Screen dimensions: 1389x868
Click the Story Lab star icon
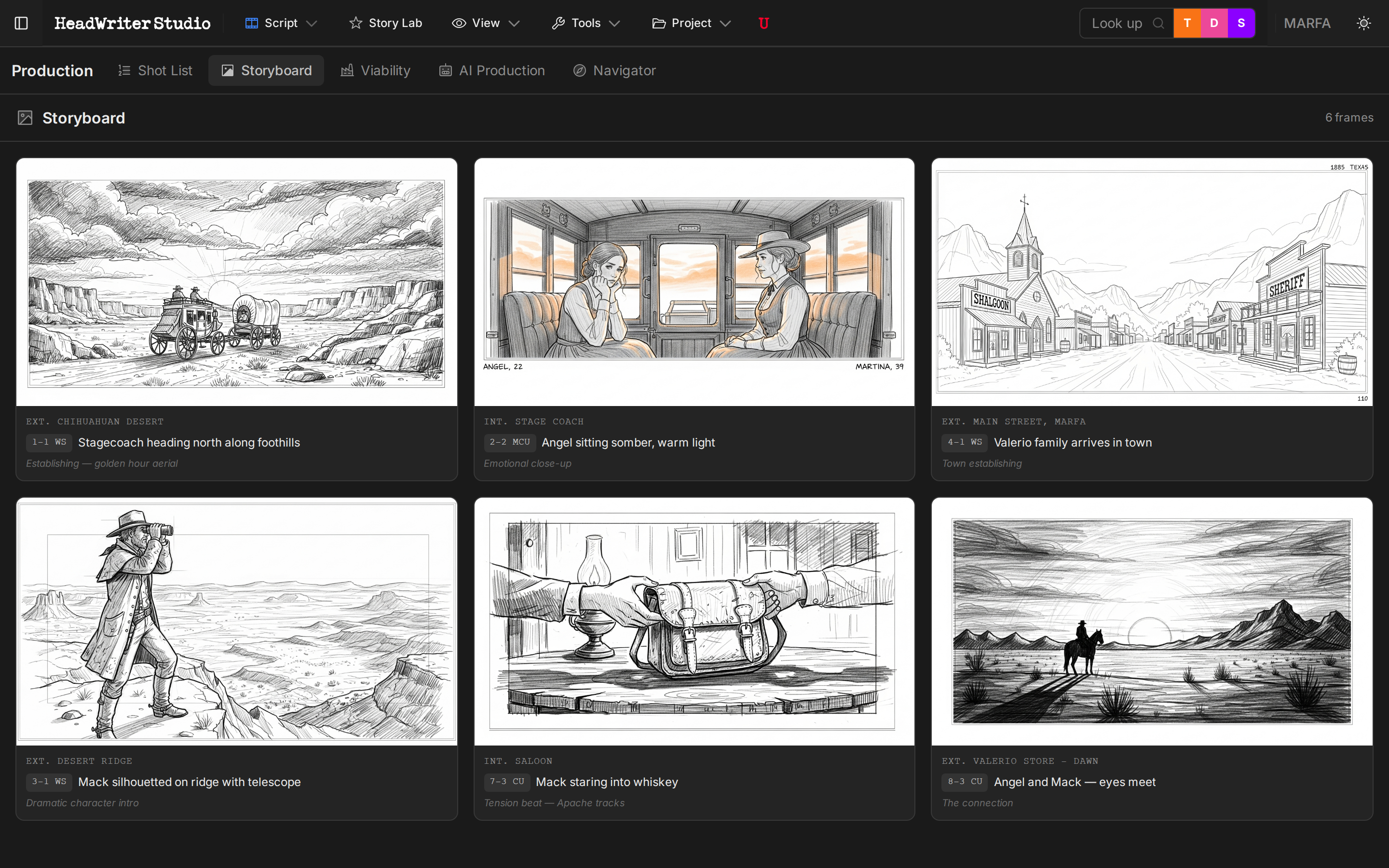click(x=355, y=23)
